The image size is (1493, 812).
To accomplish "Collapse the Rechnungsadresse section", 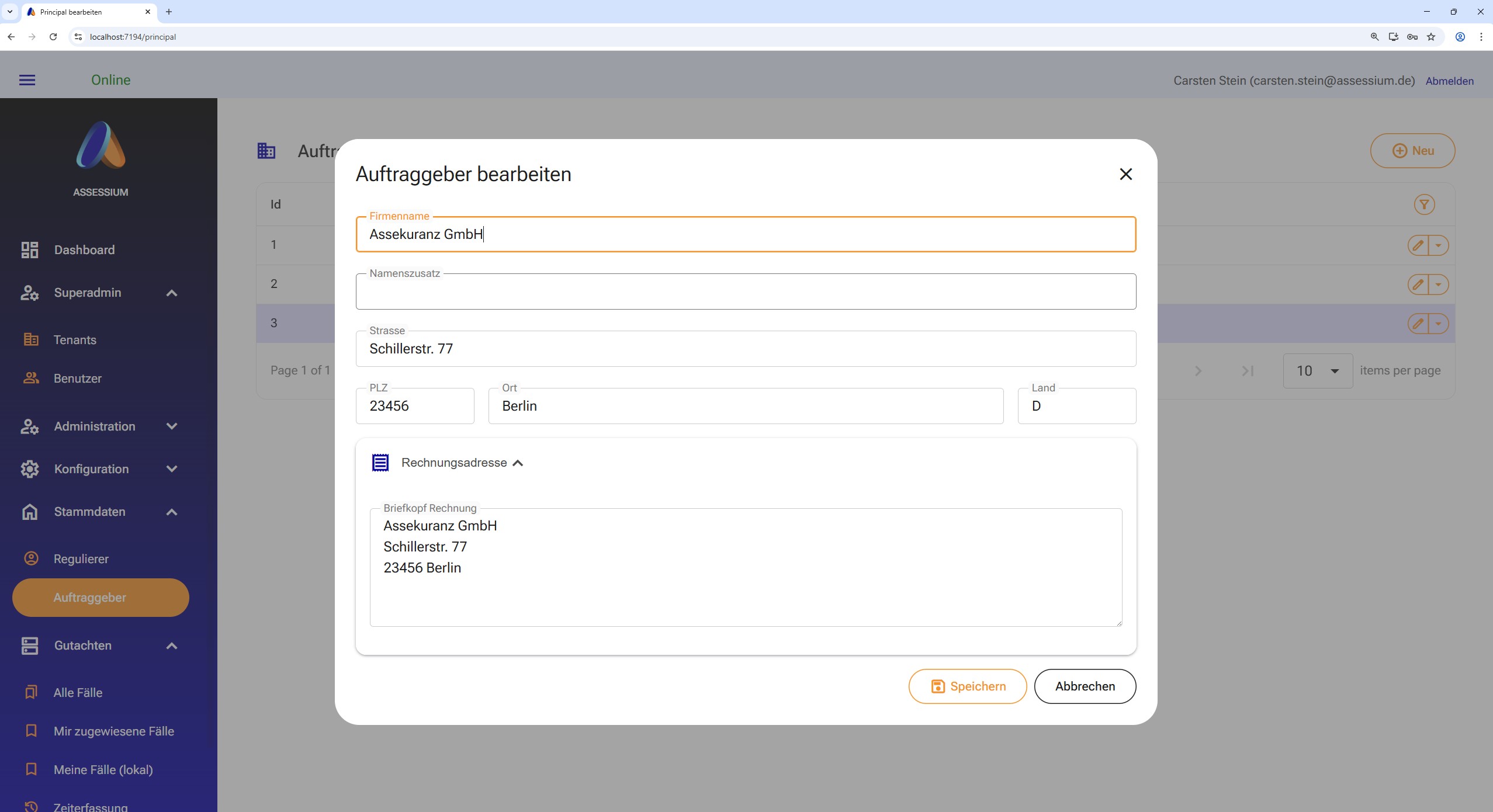I will [x=518, y=463].
